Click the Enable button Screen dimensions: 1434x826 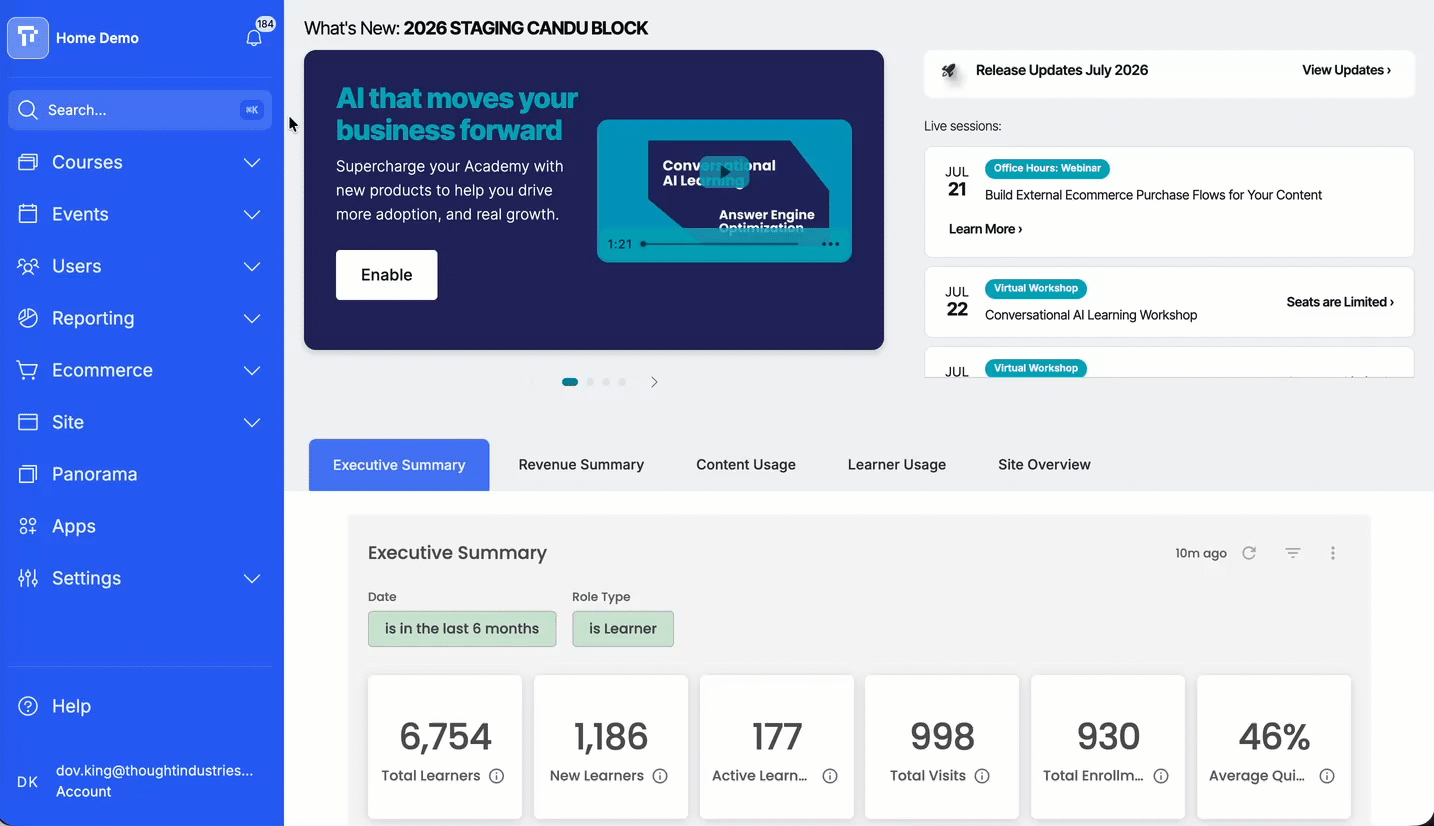click(386, 275)
